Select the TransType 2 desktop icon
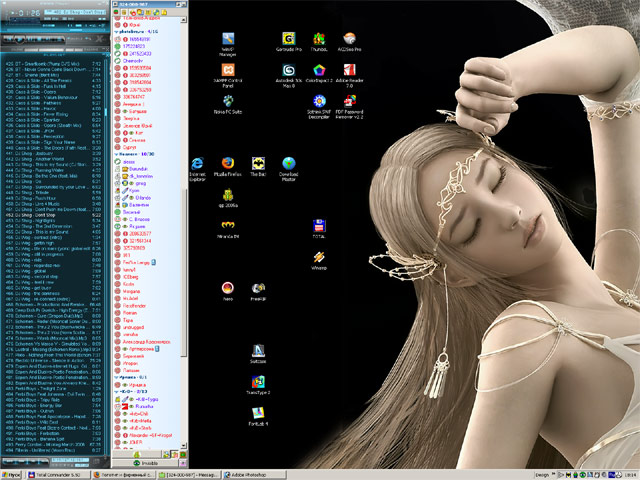This screenshot has width=640, height=480. (258, 385)
